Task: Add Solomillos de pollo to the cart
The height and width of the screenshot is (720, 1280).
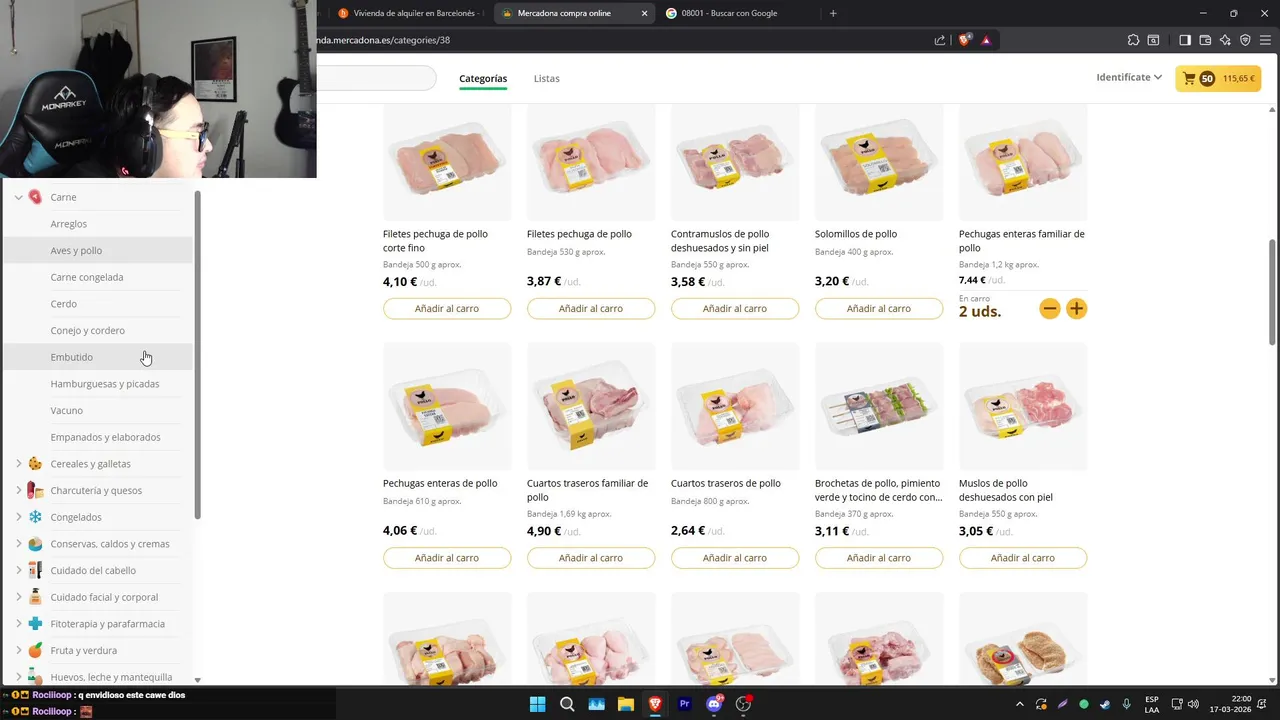Action: 879,309
